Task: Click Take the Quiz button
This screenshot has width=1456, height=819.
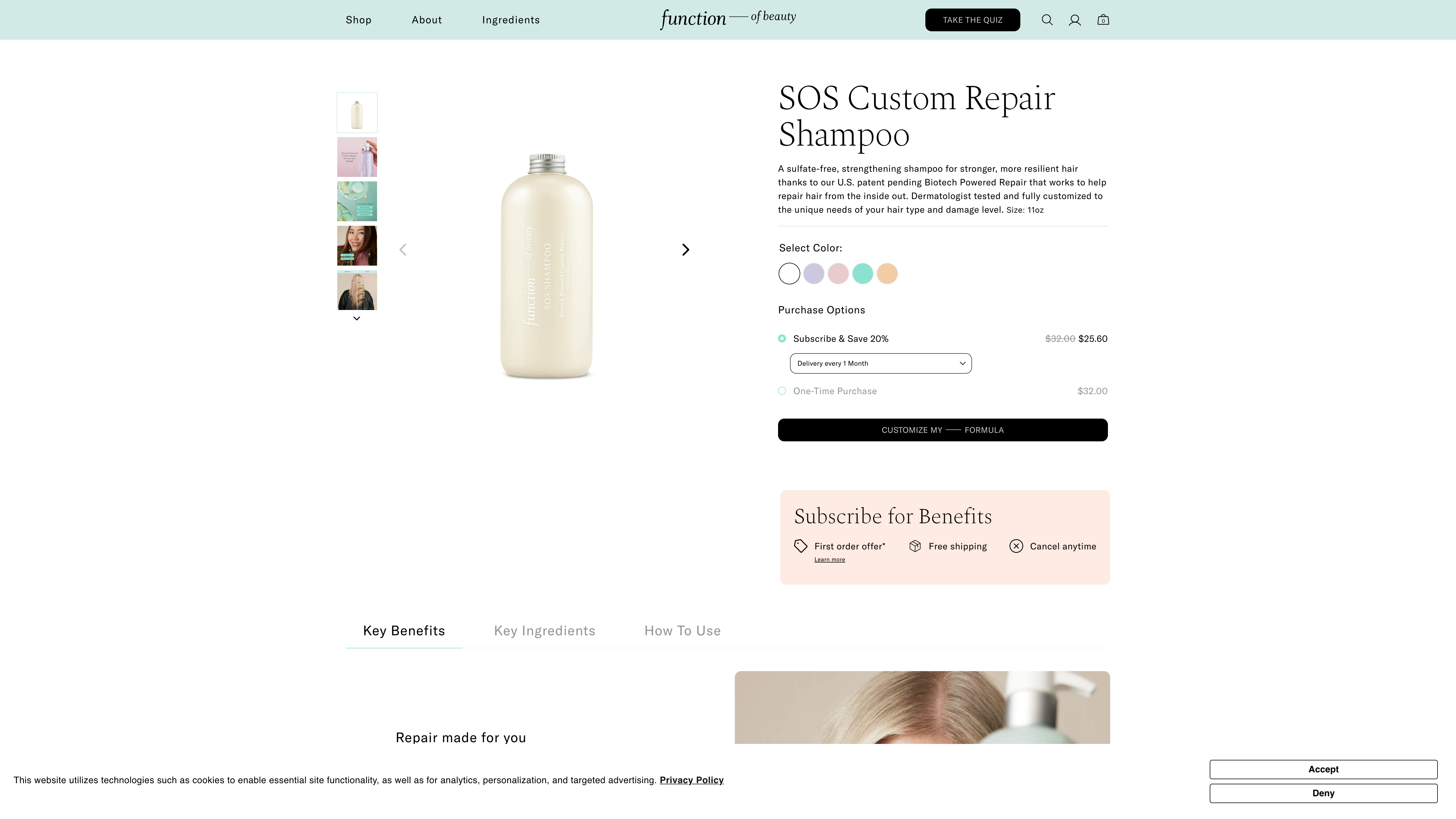Action: point(972,20)
